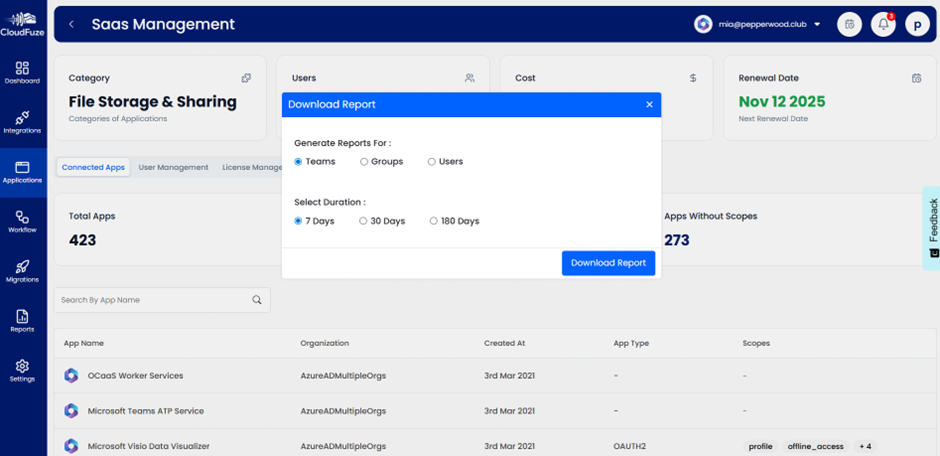Select the Users radio button
Image resolution: width=940 pixels, height=456 pixels.
click(432, 162)
